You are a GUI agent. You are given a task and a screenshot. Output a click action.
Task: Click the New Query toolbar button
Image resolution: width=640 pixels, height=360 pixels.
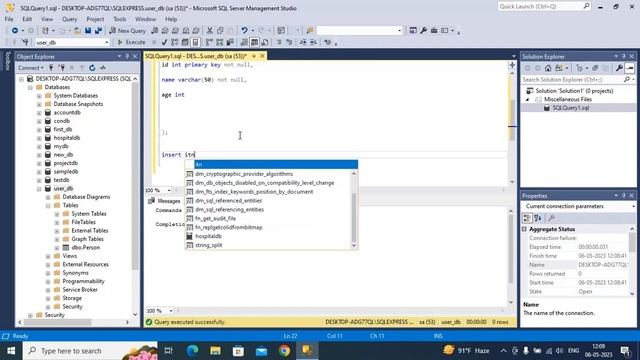click(x=127, y=31)
